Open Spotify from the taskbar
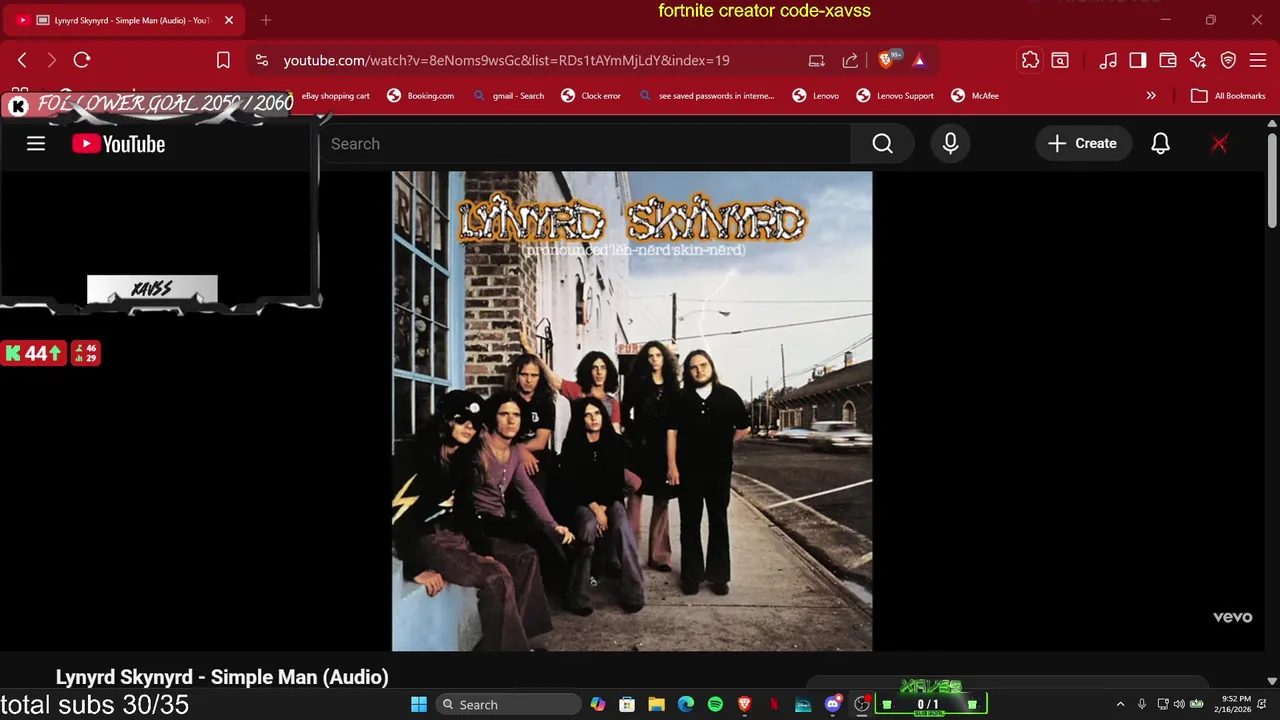Image resolution: width=1280 pixels, height=720 pixels. pyautogui.click(x=715, y=704)
